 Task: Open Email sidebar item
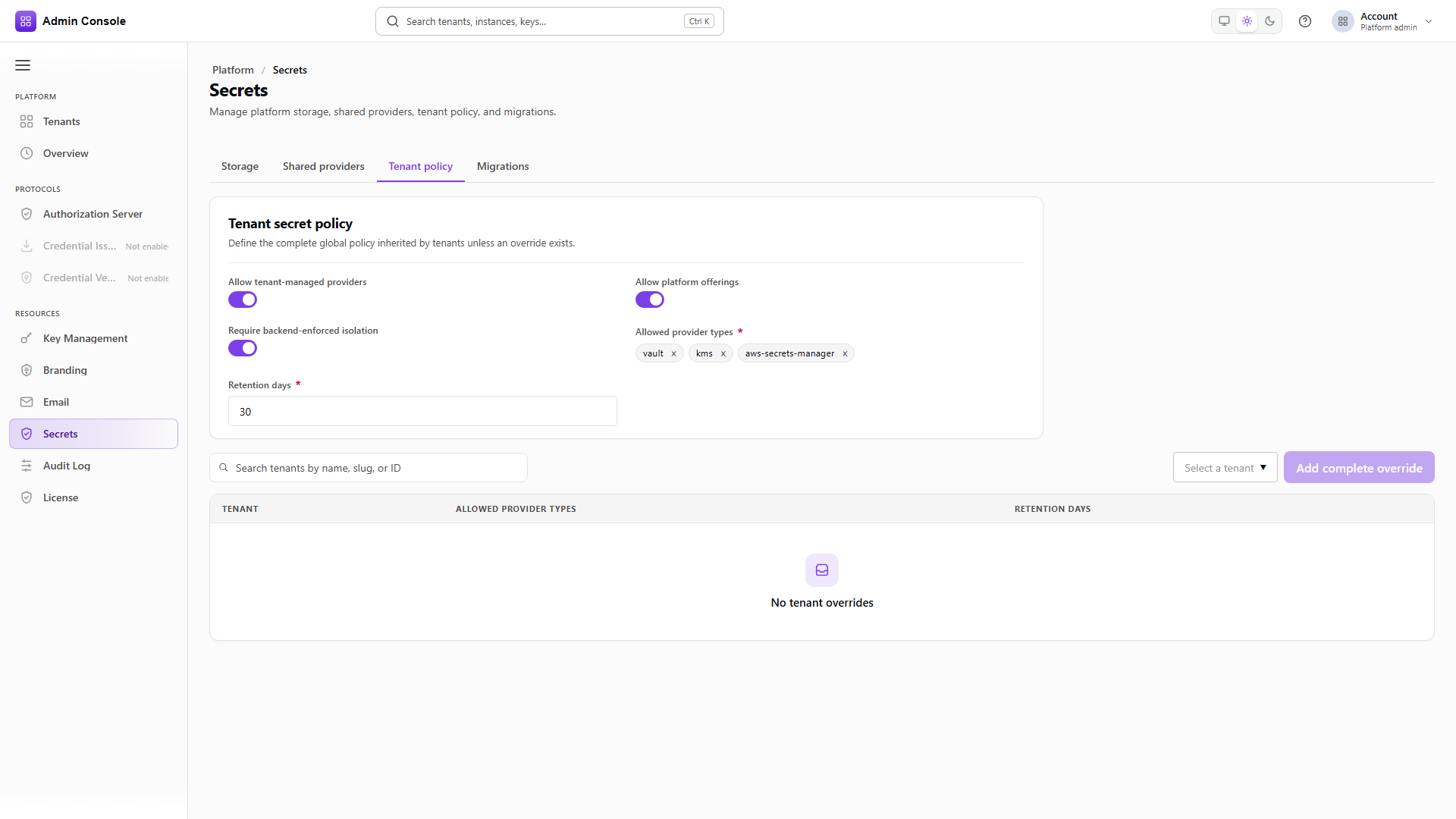94,402
